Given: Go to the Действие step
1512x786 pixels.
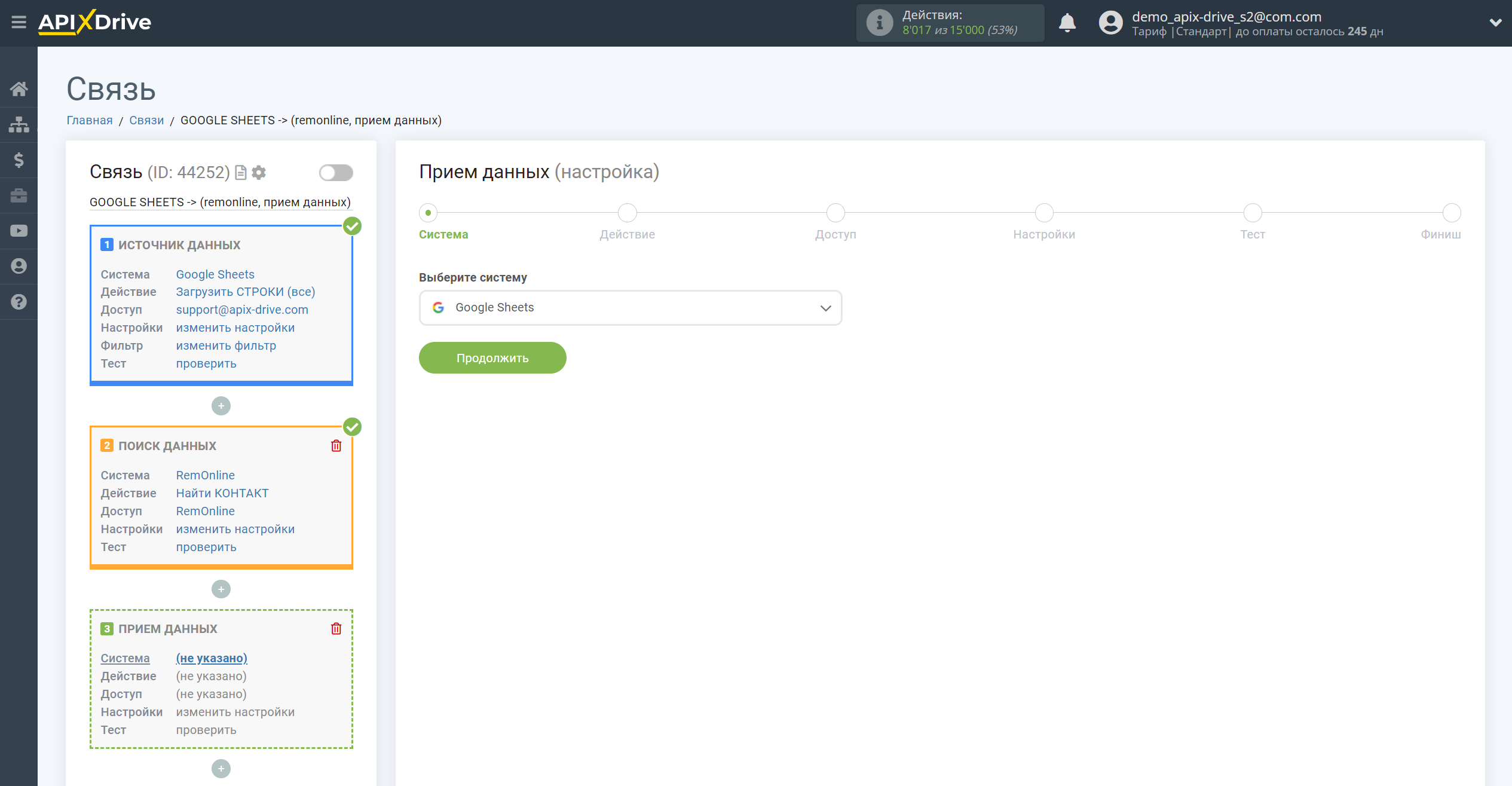Looking at the screenshot, I should (628, 213).
